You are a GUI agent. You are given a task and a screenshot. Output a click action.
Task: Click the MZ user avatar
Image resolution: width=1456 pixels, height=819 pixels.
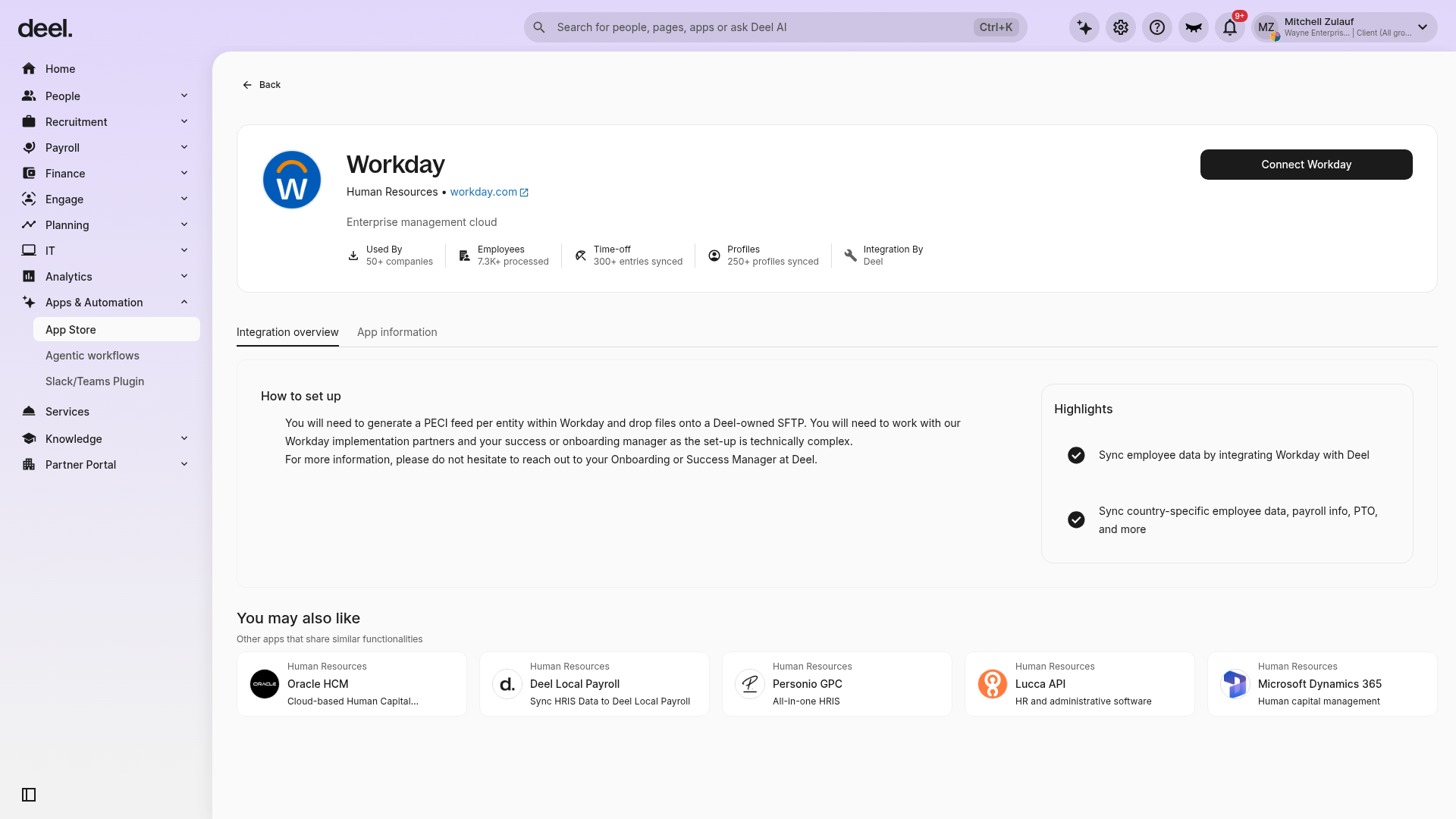(x=1266, y=27)
